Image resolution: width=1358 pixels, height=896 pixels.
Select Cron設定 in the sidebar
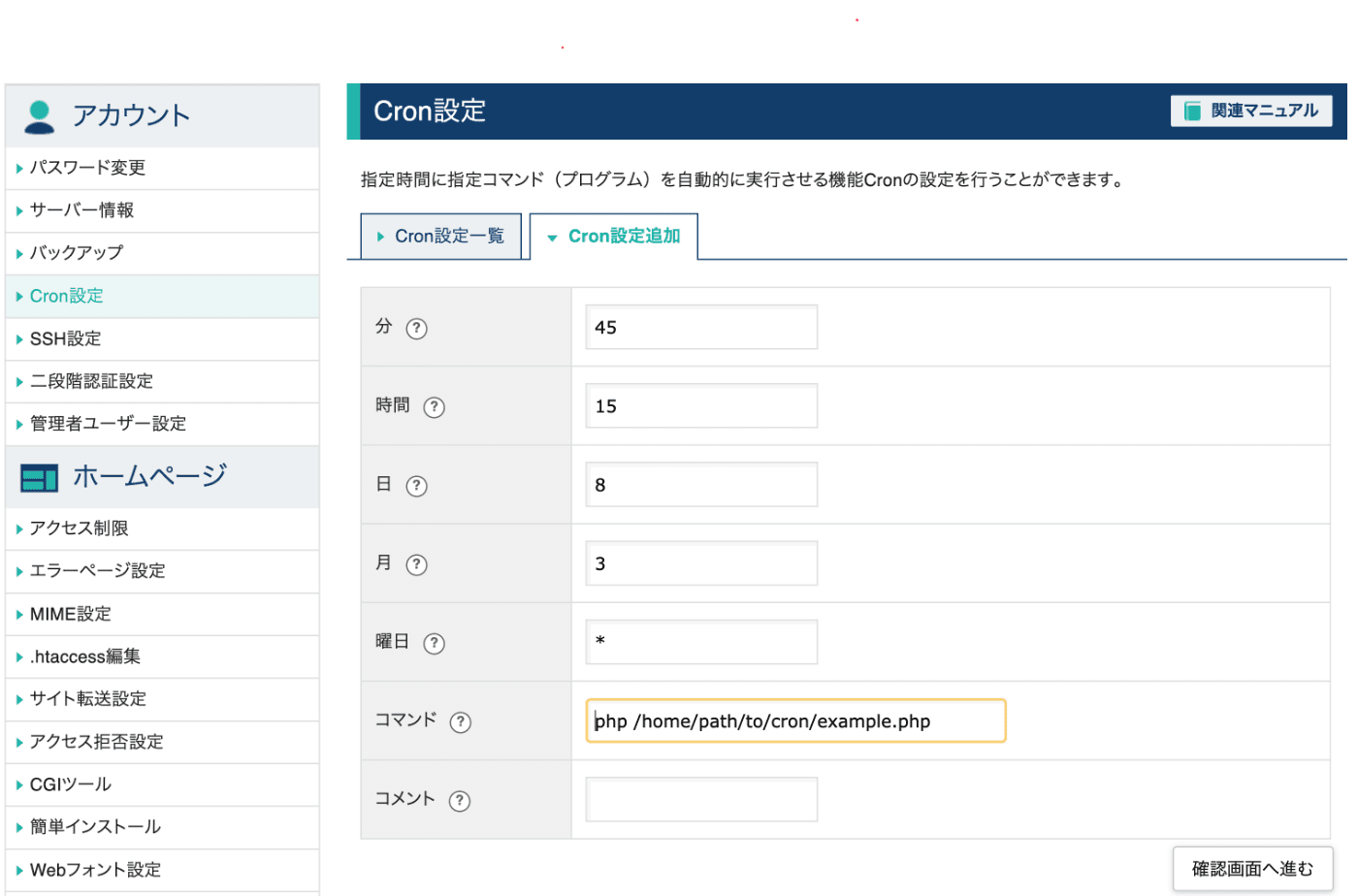pos(162,296)
